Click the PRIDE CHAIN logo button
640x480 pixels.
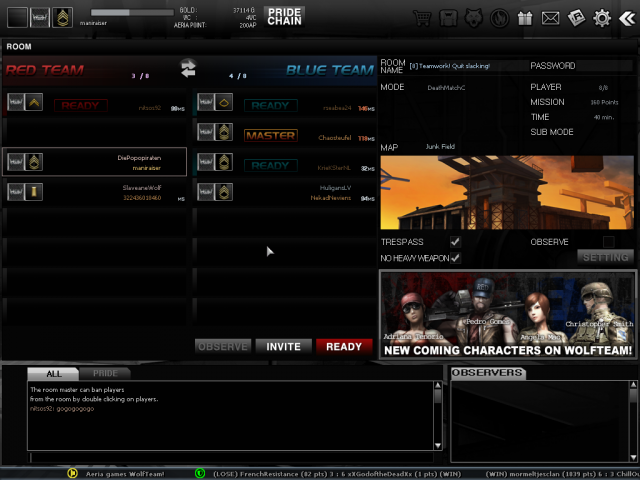click(x=285, y=16)
